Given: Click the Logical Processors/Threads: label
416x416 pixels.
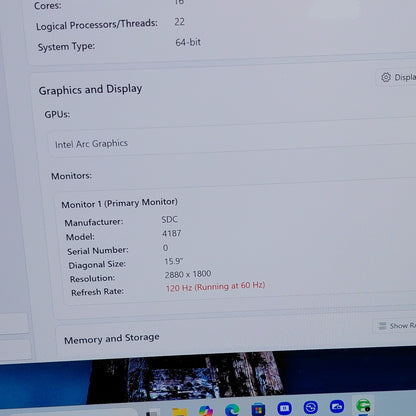Looking at the screenshot, I should click(x=97, y=25).
